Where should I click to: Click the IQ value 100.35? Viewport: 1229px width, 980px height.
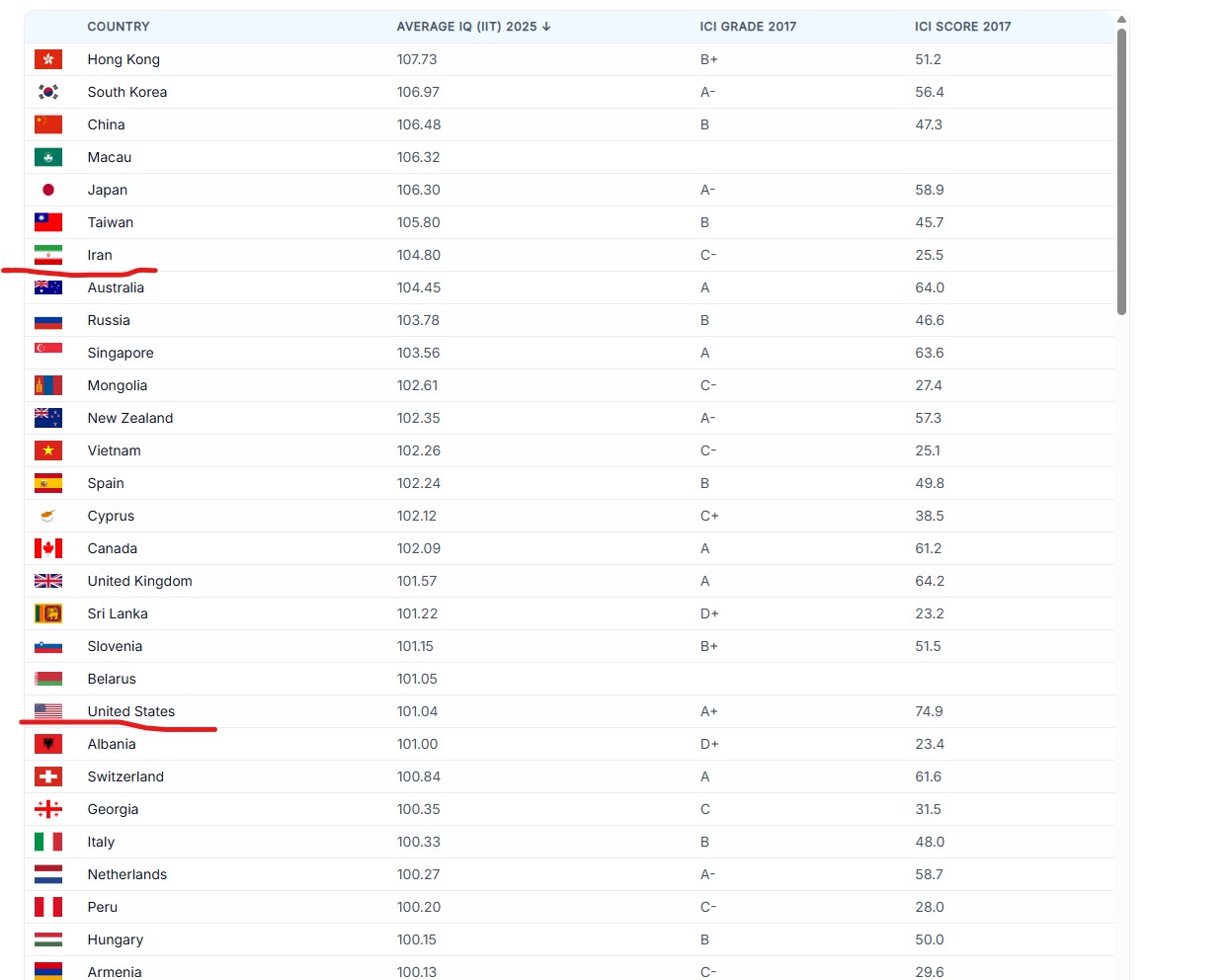pyautogui.click(x=419, y=809)
